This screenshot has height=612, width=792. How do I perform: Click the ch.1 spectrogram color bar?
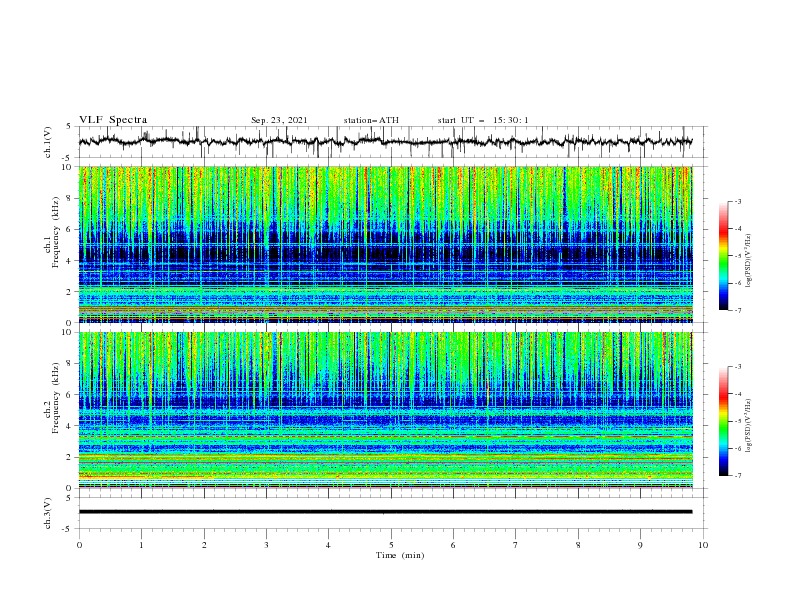[x=723, y=256]
